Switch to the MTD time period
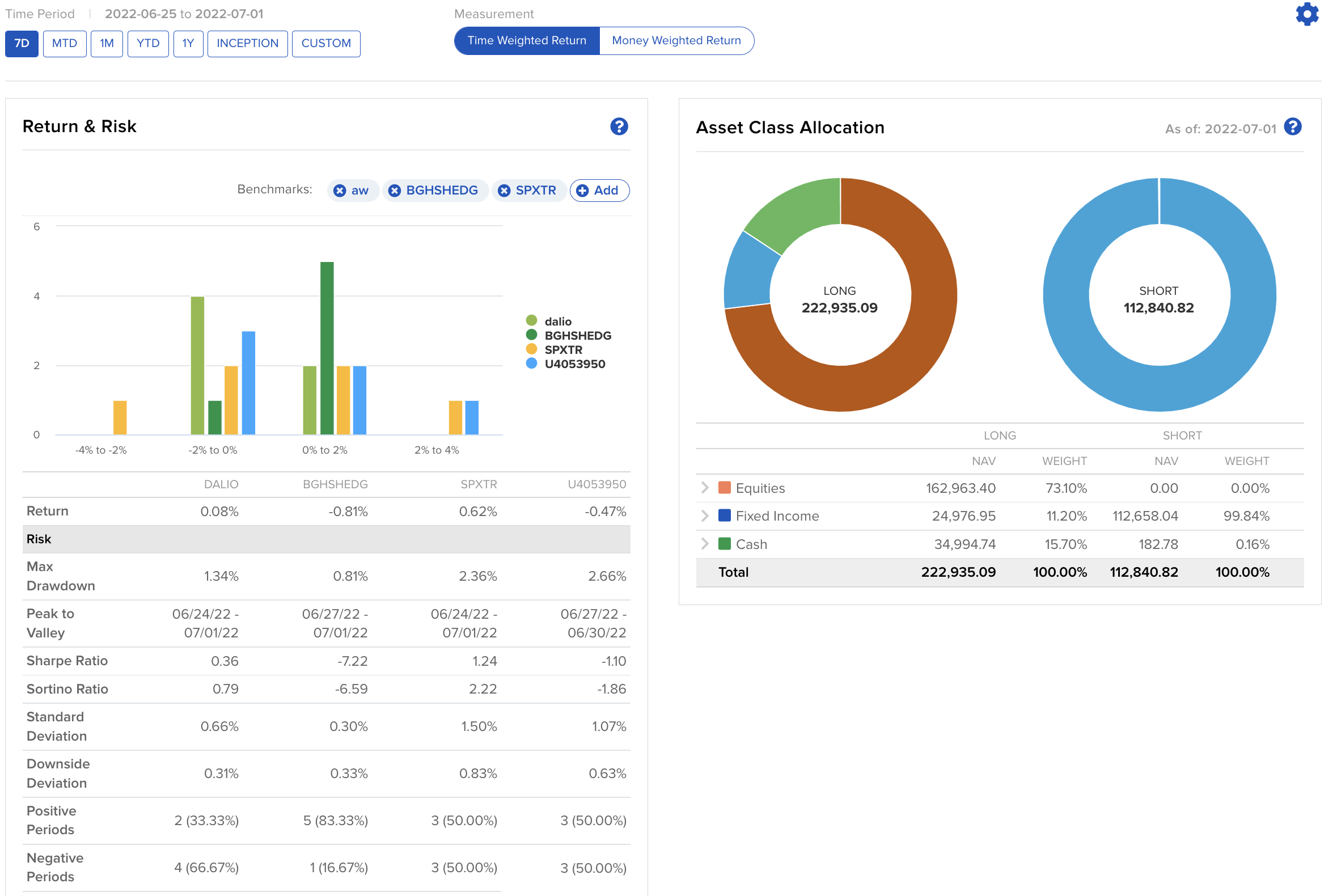 coord(64,44)
